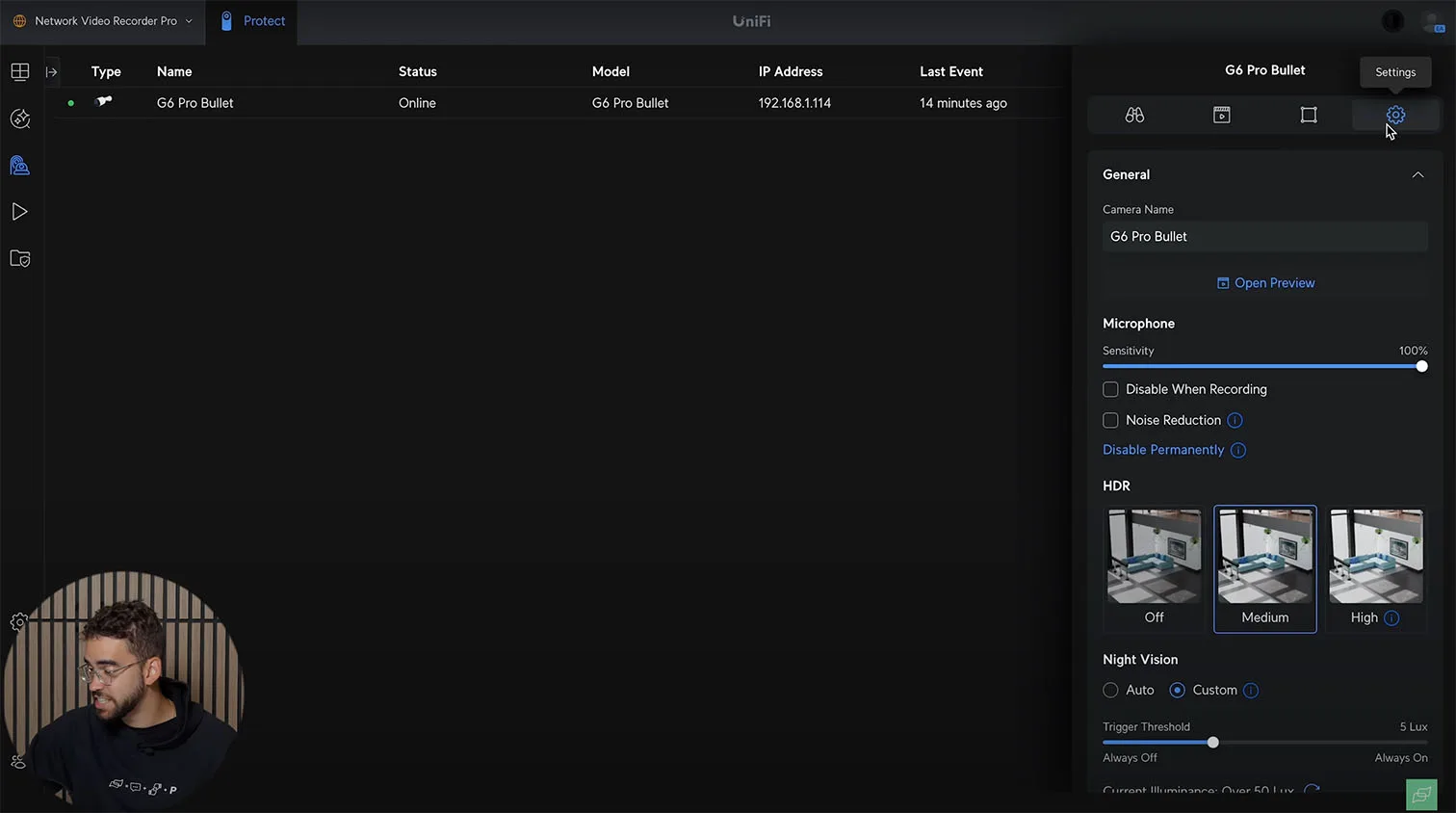This screenshot has height=813, width=1456.
Task: Show info for Custom night vision
Action: point(1251,691)
